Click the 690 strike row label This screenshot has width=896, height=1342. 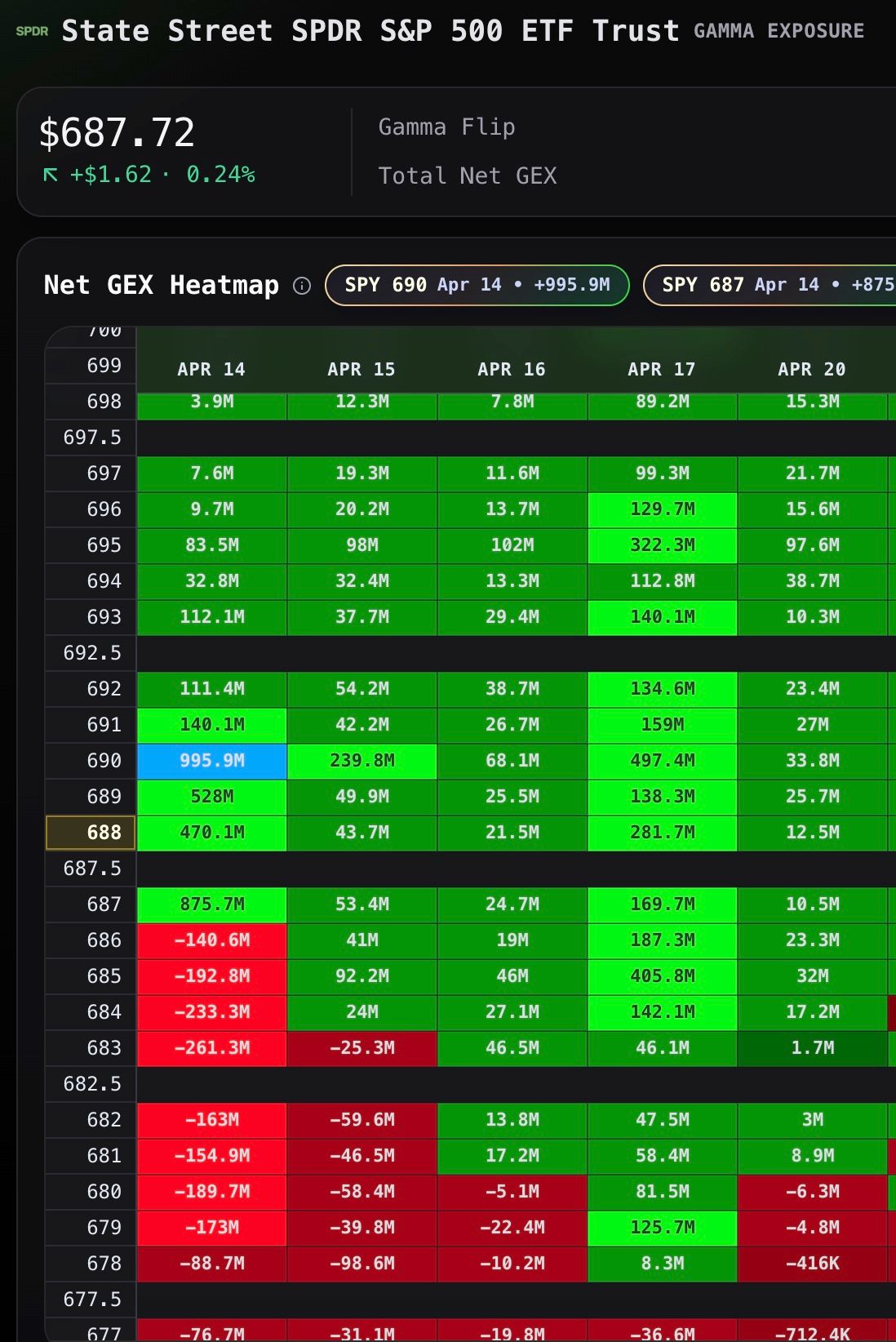[91, 761]
